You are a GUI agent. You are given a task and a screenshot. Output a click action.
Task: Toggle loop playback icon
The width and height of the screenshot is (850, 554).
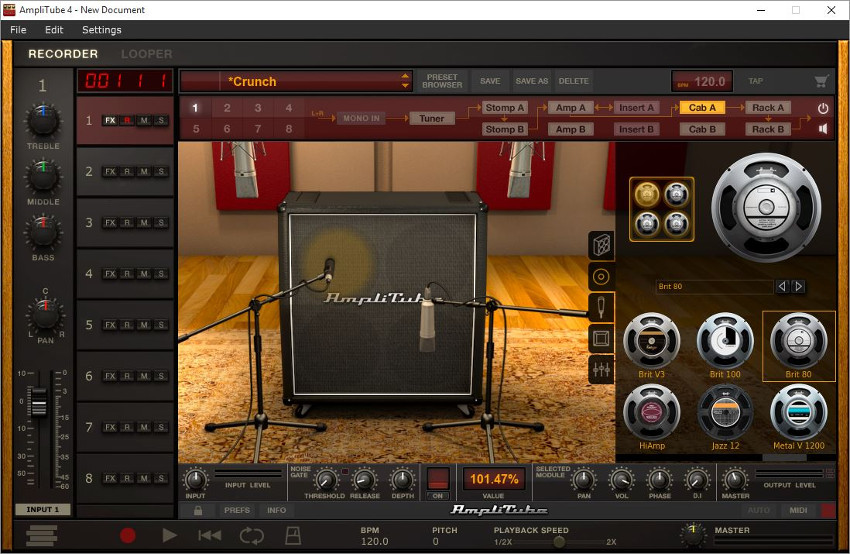252,536
